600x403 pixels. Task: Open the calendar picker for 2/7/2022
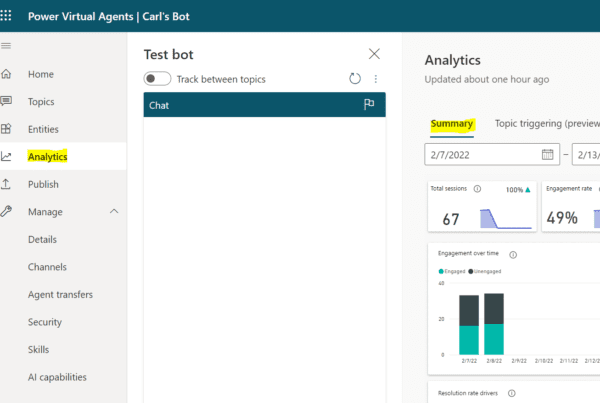tap(547, 154)
